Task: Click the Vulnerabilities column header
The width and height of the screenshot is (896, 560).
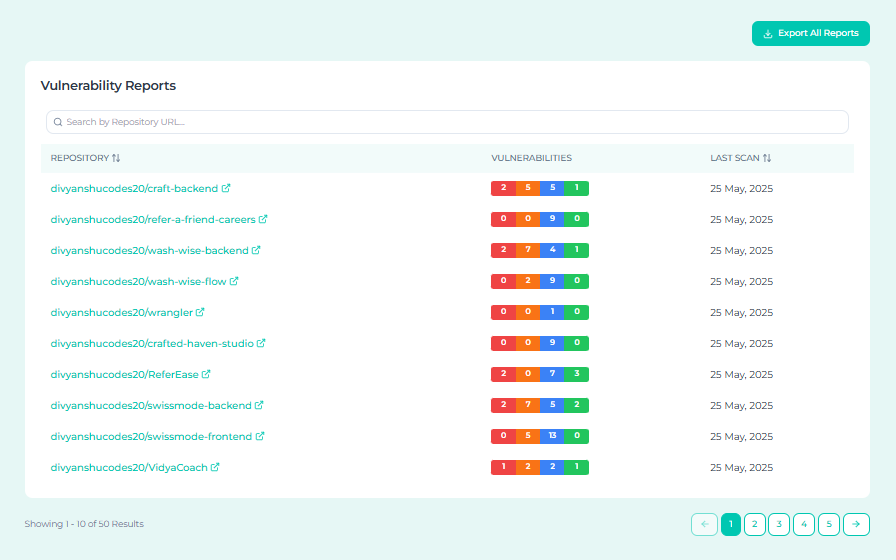Action: pyautogui.click(x=531, y=158)
